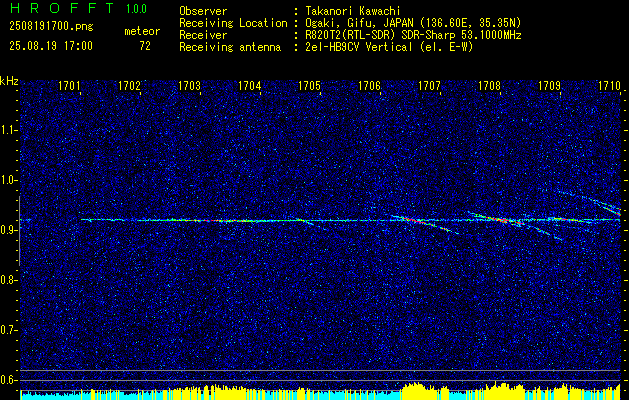Click the 1702 time marker

(x=129, y=85)
